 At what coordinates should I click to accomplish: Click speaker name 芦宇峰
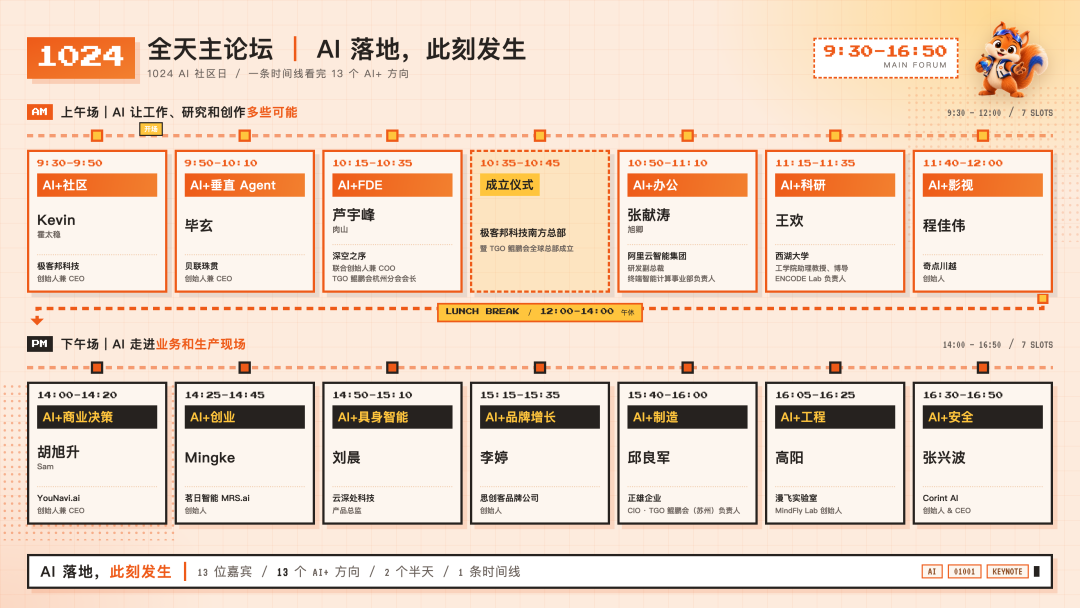tap(353, 215)
